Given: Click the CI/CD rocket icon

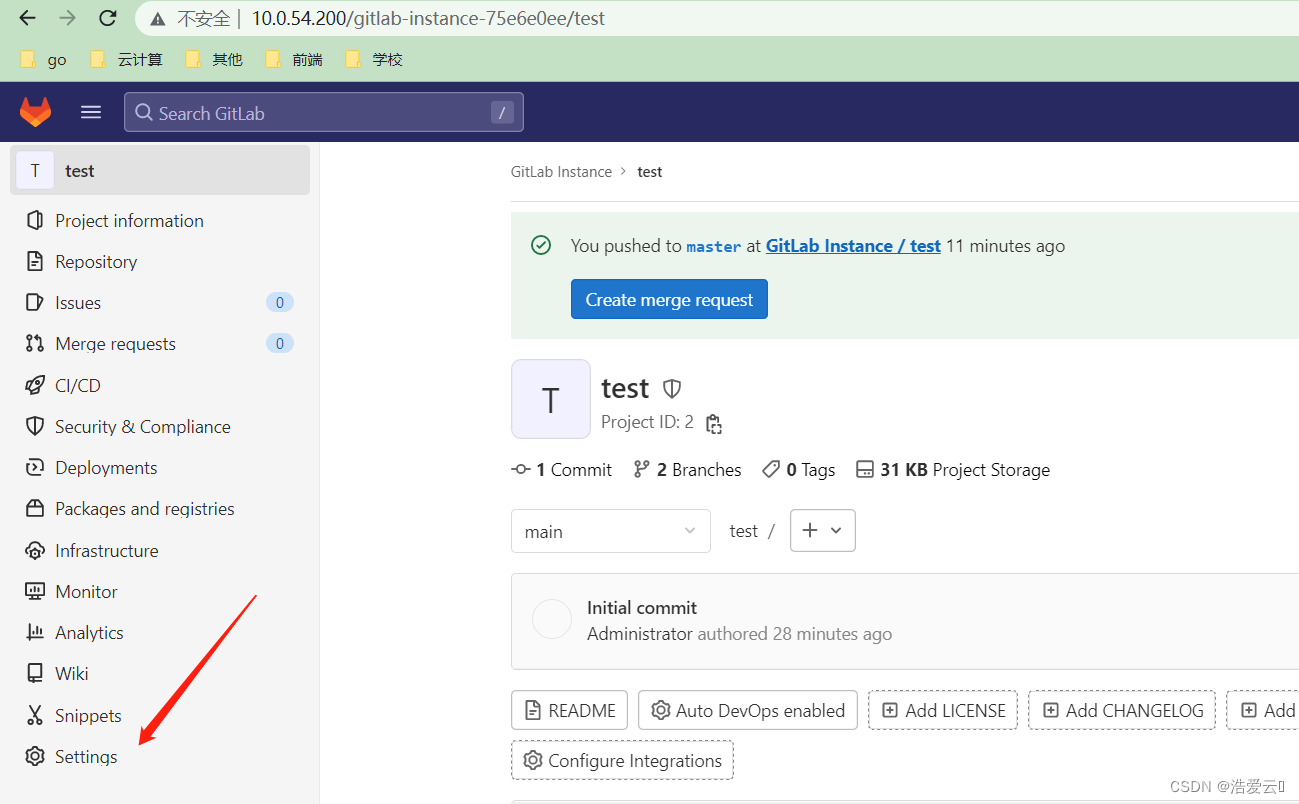Looking at the screenshot, I should (x=35, y=385).
